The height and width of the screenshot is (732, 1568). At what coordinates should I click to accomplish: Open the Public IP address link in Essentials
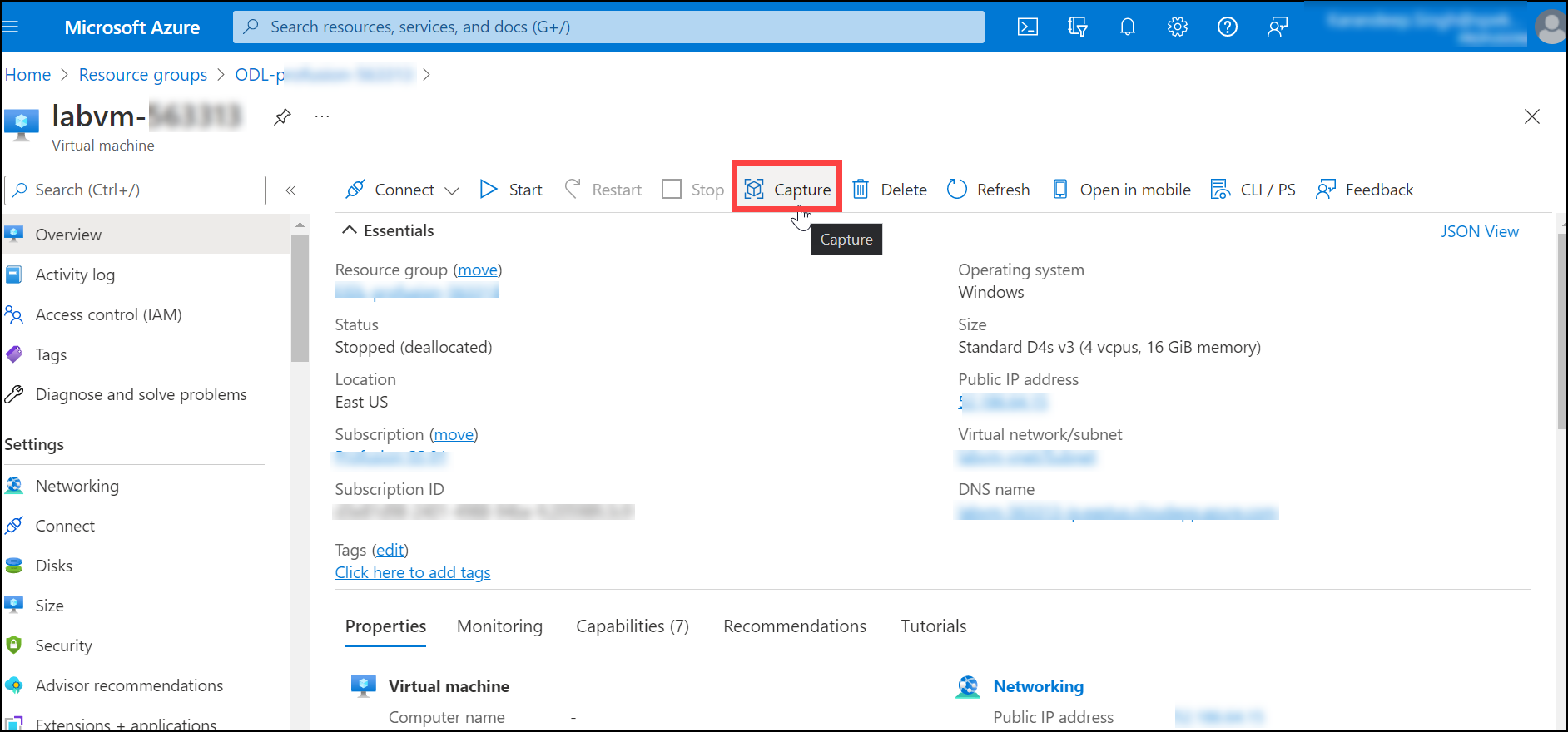click(x=1003, y=403)
